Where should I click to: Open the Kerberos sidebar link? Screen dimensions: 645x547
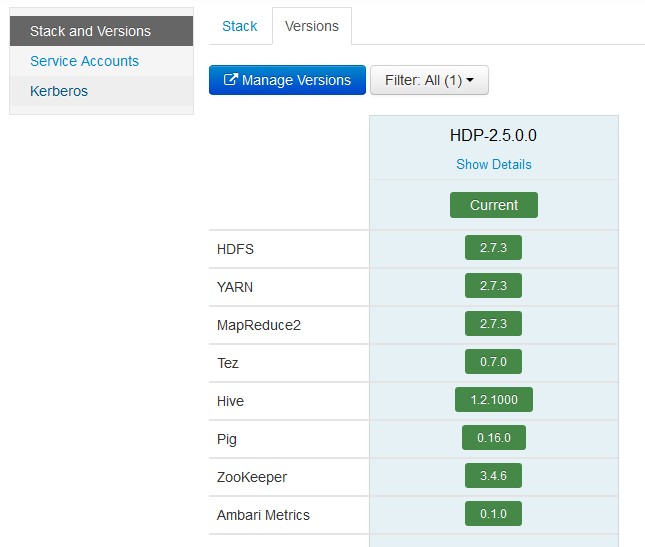[59, 91]
